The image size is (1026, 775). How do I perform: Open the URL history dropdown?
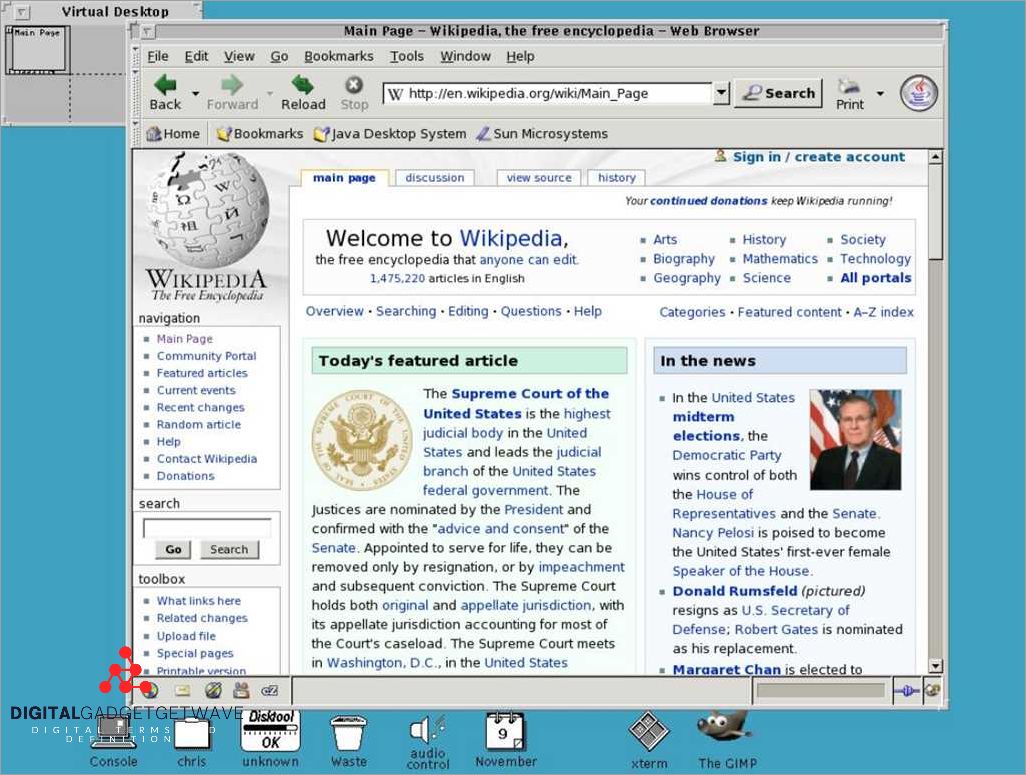(x=720, y=92)
